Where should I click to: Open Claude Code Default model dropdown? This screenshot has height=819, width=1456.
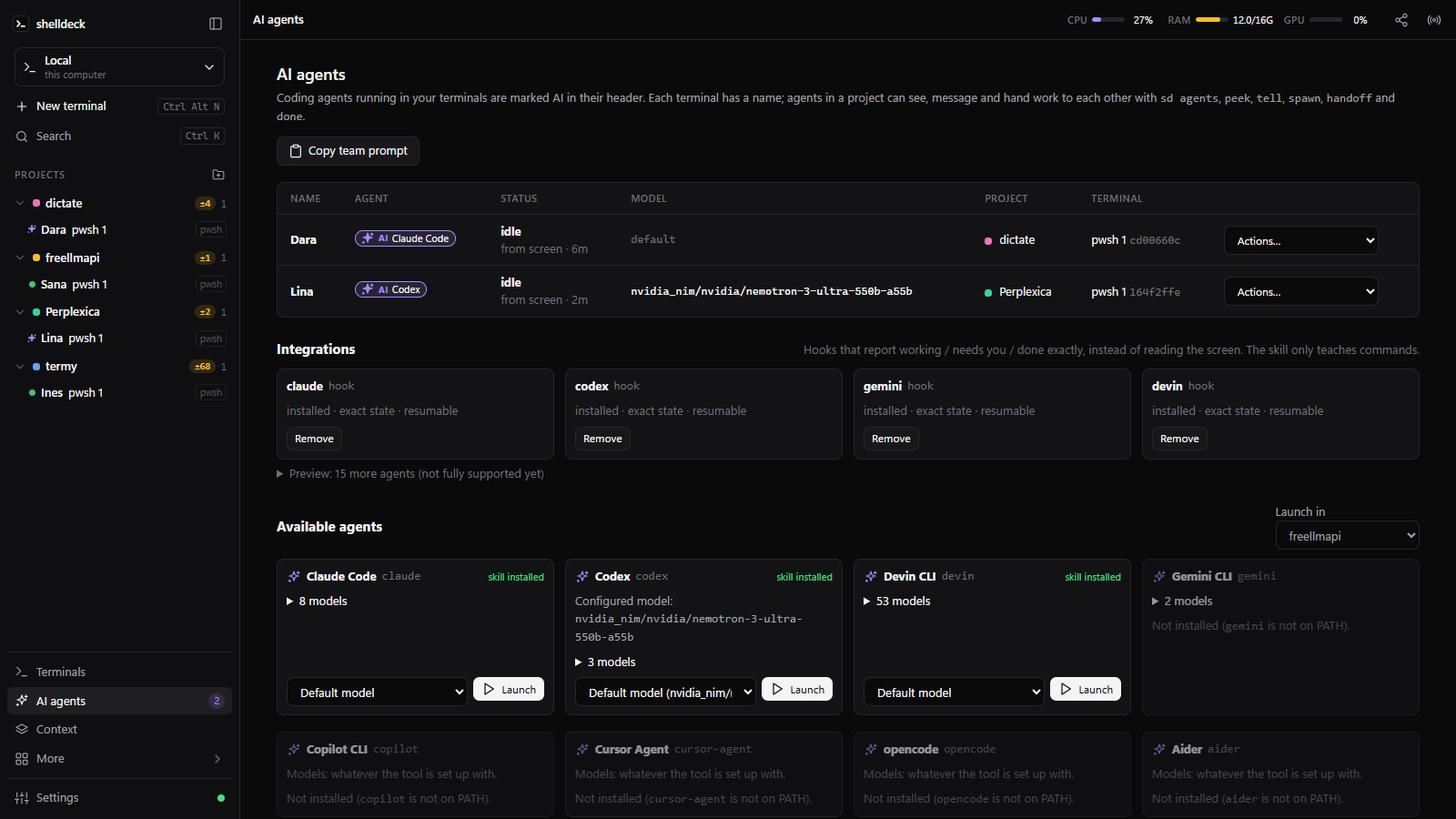point(377,692)
